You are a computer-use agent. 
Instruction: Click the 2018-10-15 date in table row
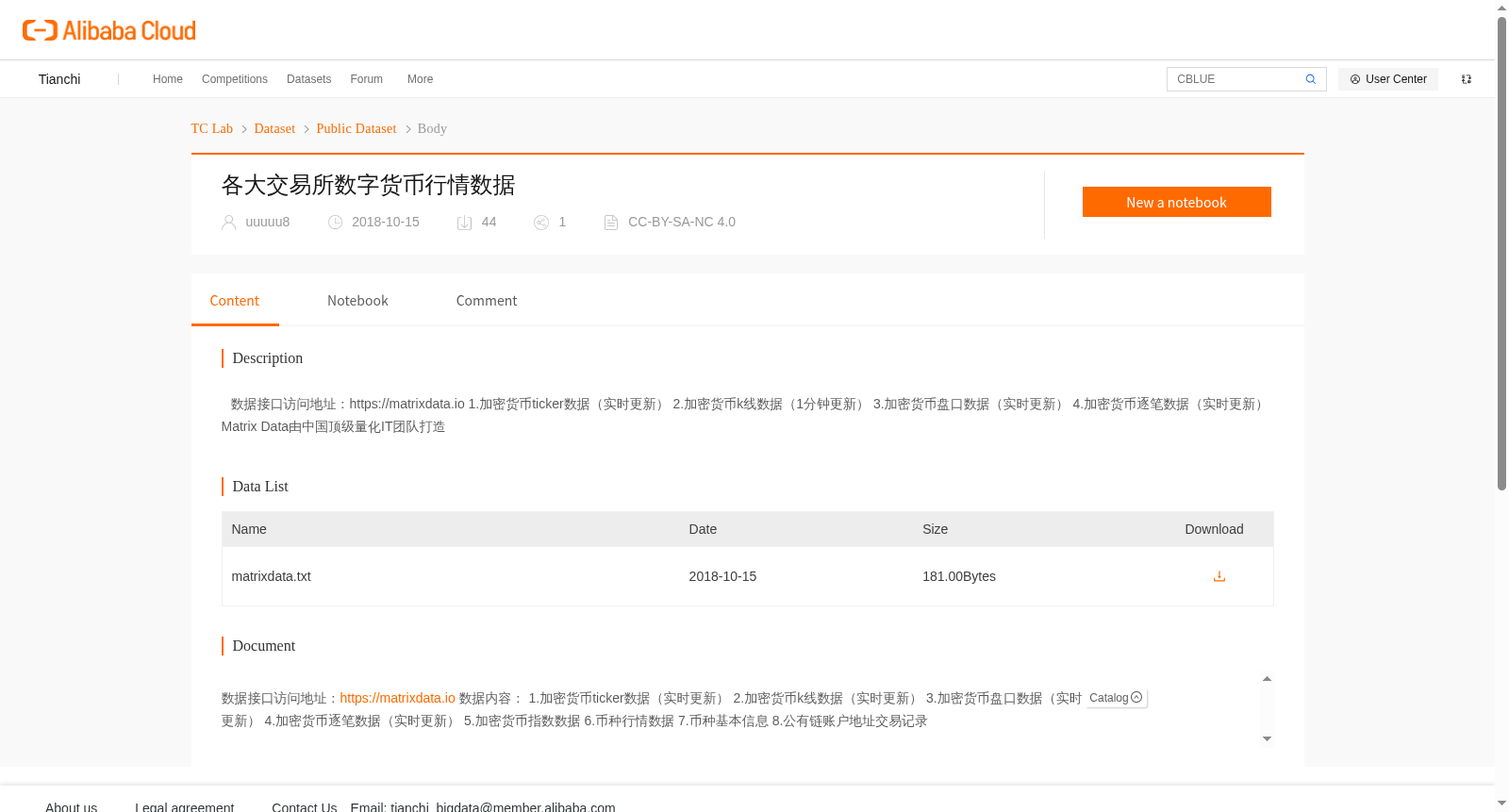[722, 576]
